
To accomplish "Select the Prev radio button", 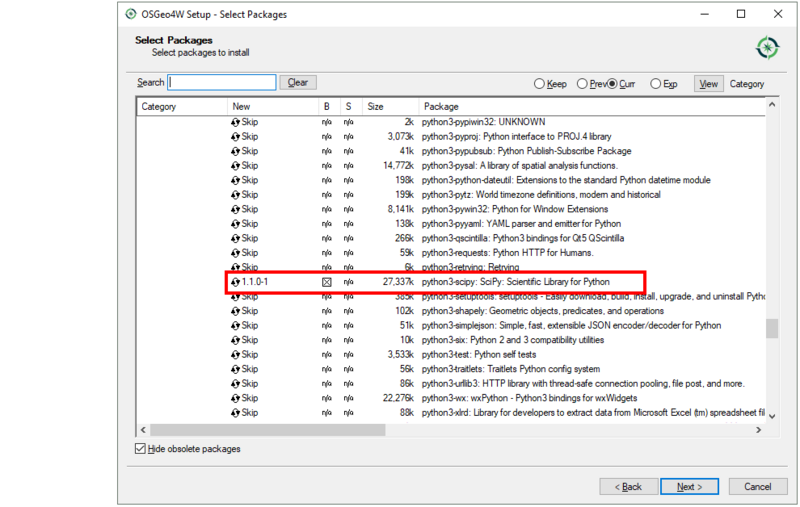I will coord(582,84).
